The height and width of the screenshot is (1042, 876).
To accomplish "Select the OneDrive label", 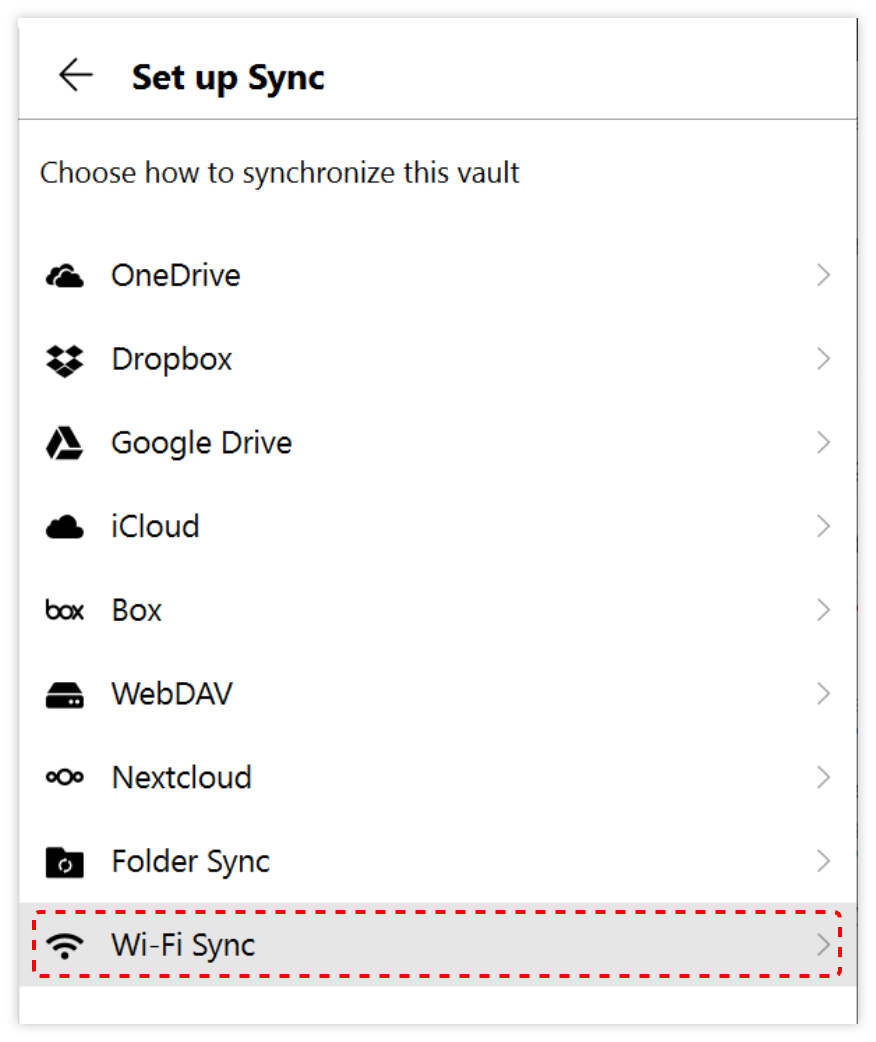I will pyautogui.click(x=175, y=275).
